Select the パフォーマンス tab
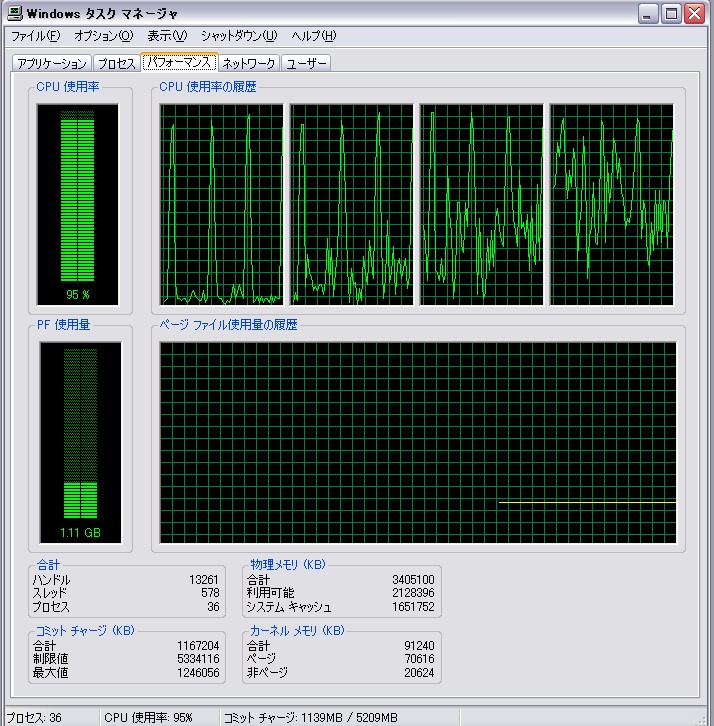This screenshot has width=714, height=726. point(179,62)
